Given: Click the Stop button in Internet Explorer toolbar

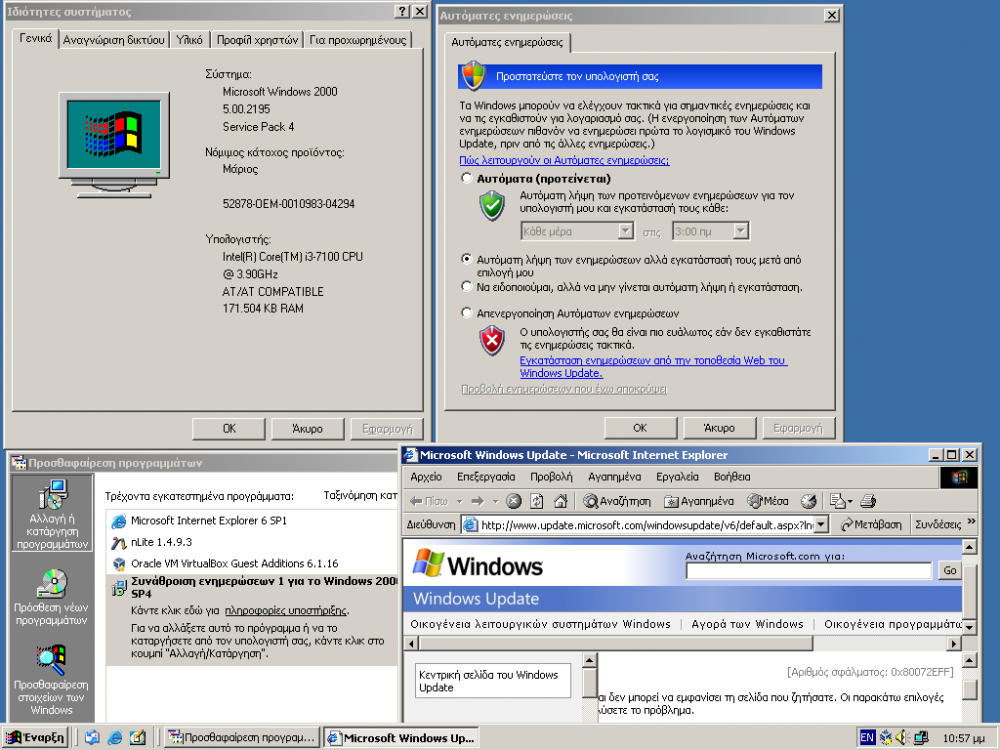Looking at the screenshot, I should (x=513, y=501).
